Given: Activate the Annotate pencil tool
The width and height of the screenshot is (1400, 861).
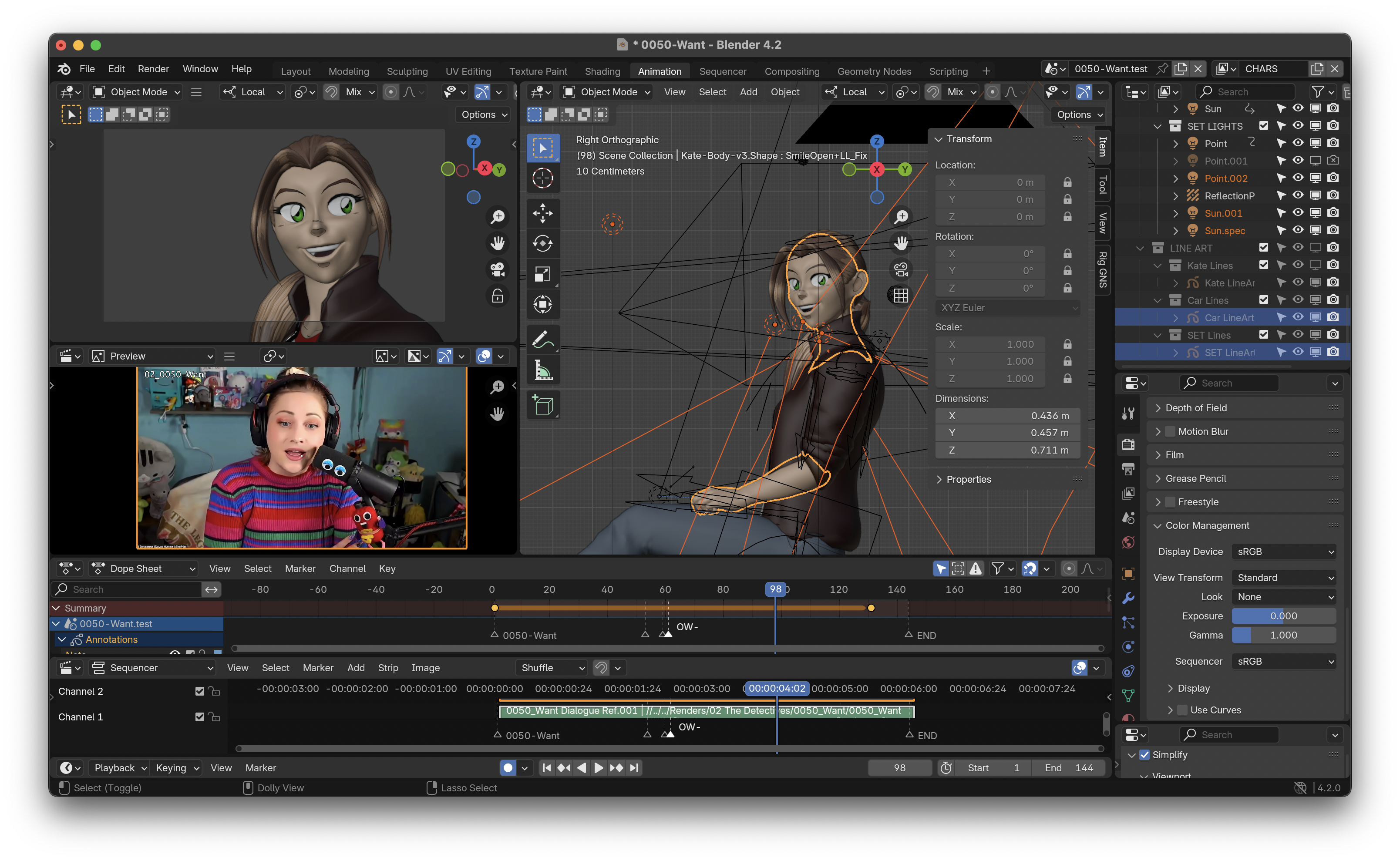Looking at the screenshot, I should pos(542,340).
